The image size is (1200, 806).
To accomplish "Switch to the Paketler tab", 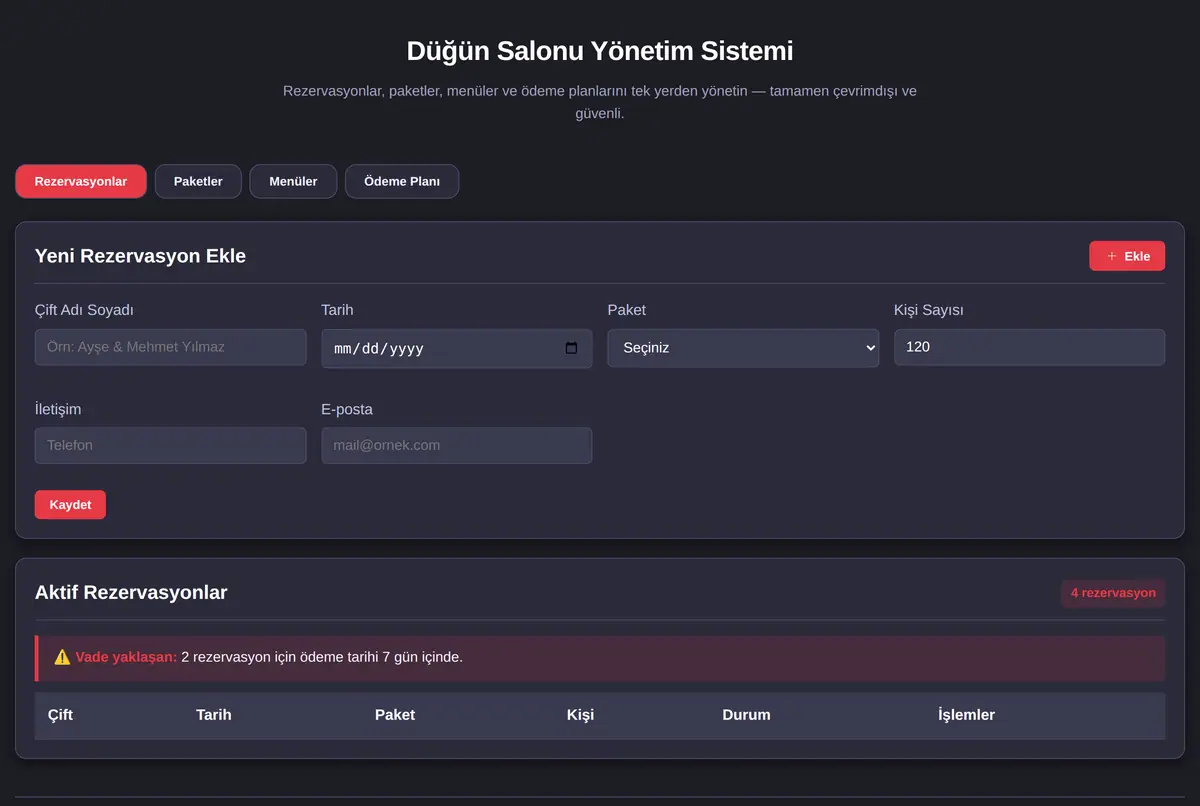I will tap(198, 181).
